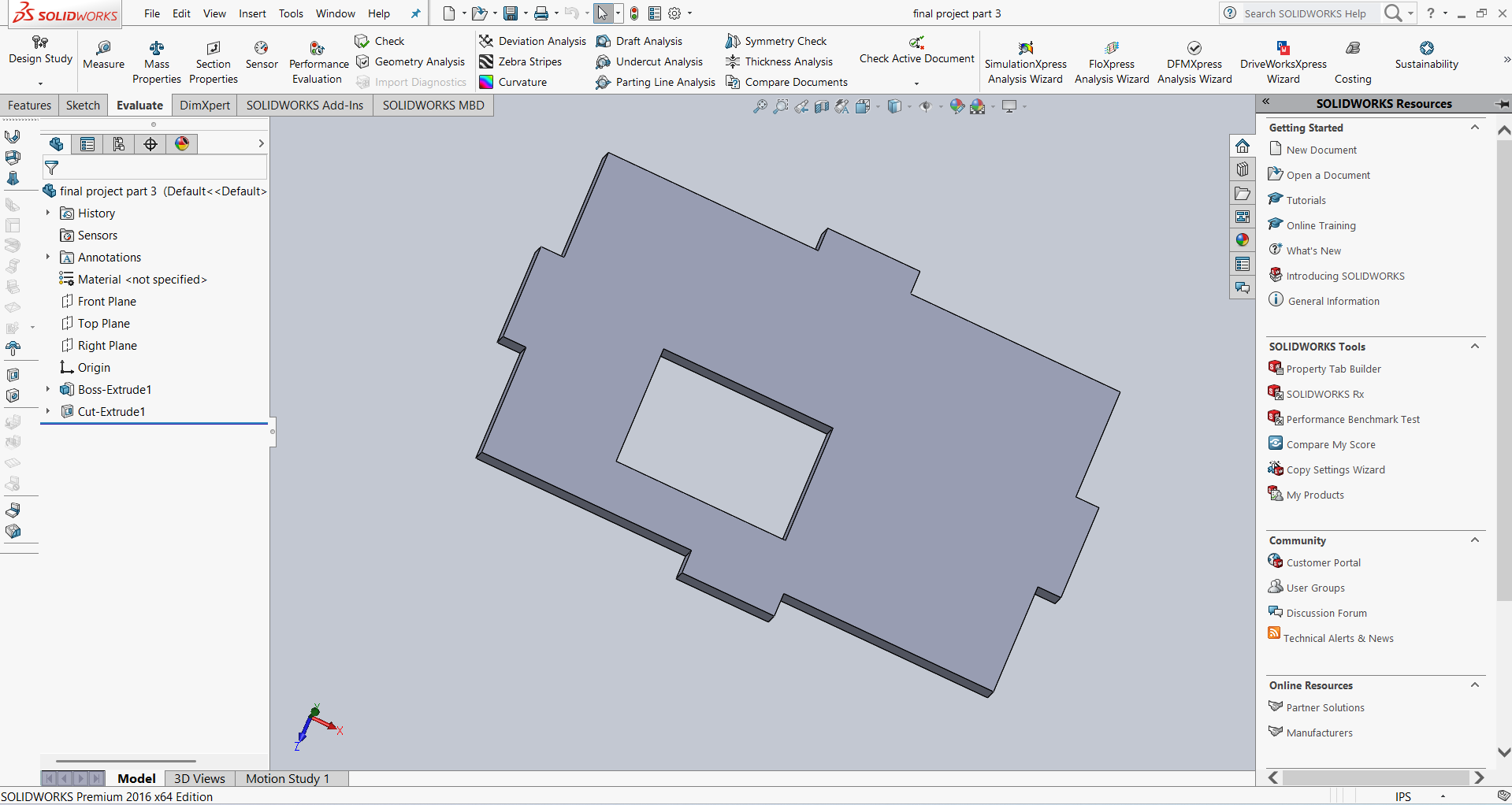Open Property Tab Builder
Image resolution: width=1512 pixels, height=805 pixels.
point(1333,369)
